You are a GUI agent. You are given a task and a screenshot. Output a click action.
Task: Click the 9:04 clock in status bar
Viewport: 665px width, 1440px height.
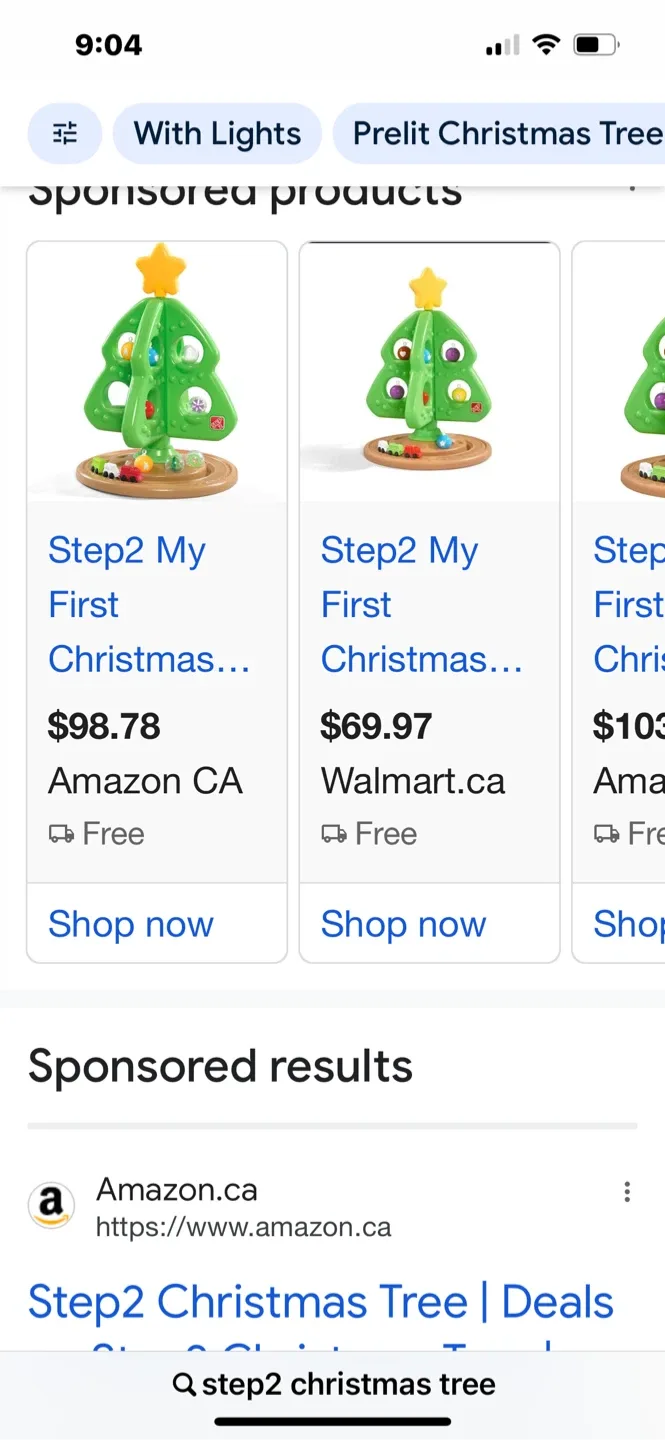tap(109, 44)
